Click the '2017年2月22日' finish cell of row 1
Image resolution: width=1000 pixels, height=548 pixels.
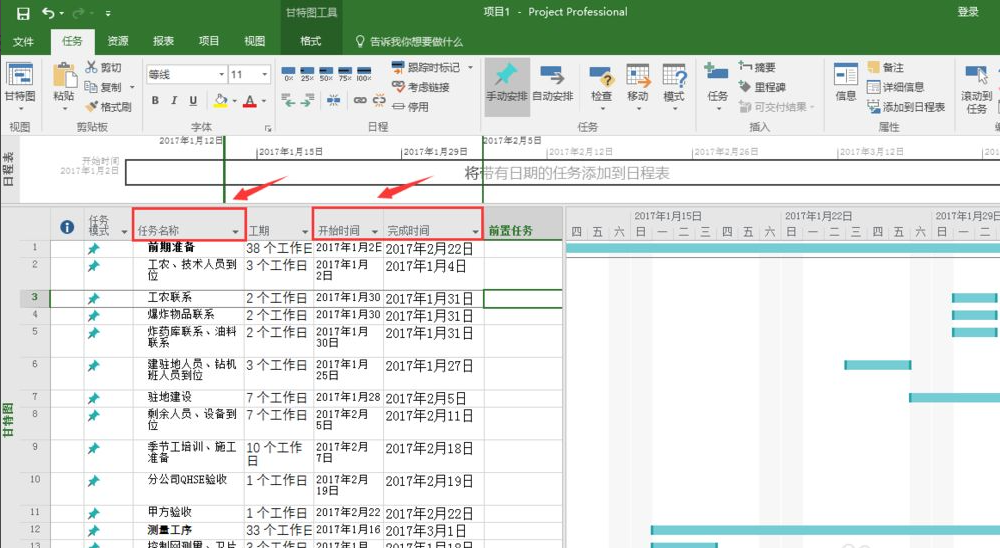[x=434, y=249]
